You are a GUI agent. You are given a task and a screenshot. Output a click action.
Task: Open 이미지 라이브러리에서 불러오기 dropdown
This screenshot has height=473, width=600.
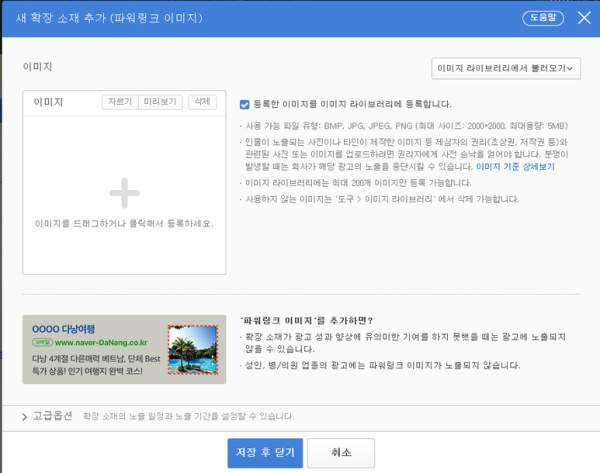coord(506,69)
